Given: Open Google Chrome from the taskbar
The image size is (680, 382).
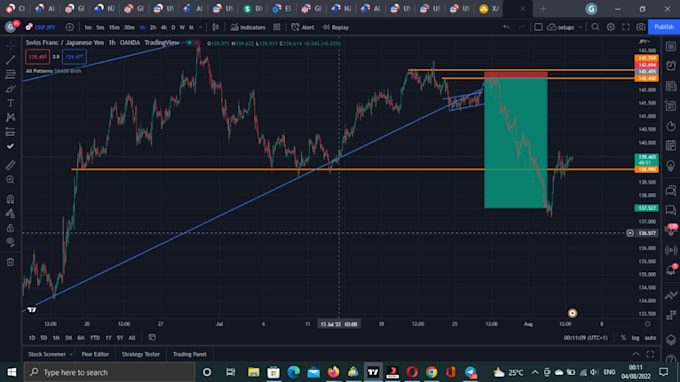Looking at the screenshot, I should pos(431,372).
